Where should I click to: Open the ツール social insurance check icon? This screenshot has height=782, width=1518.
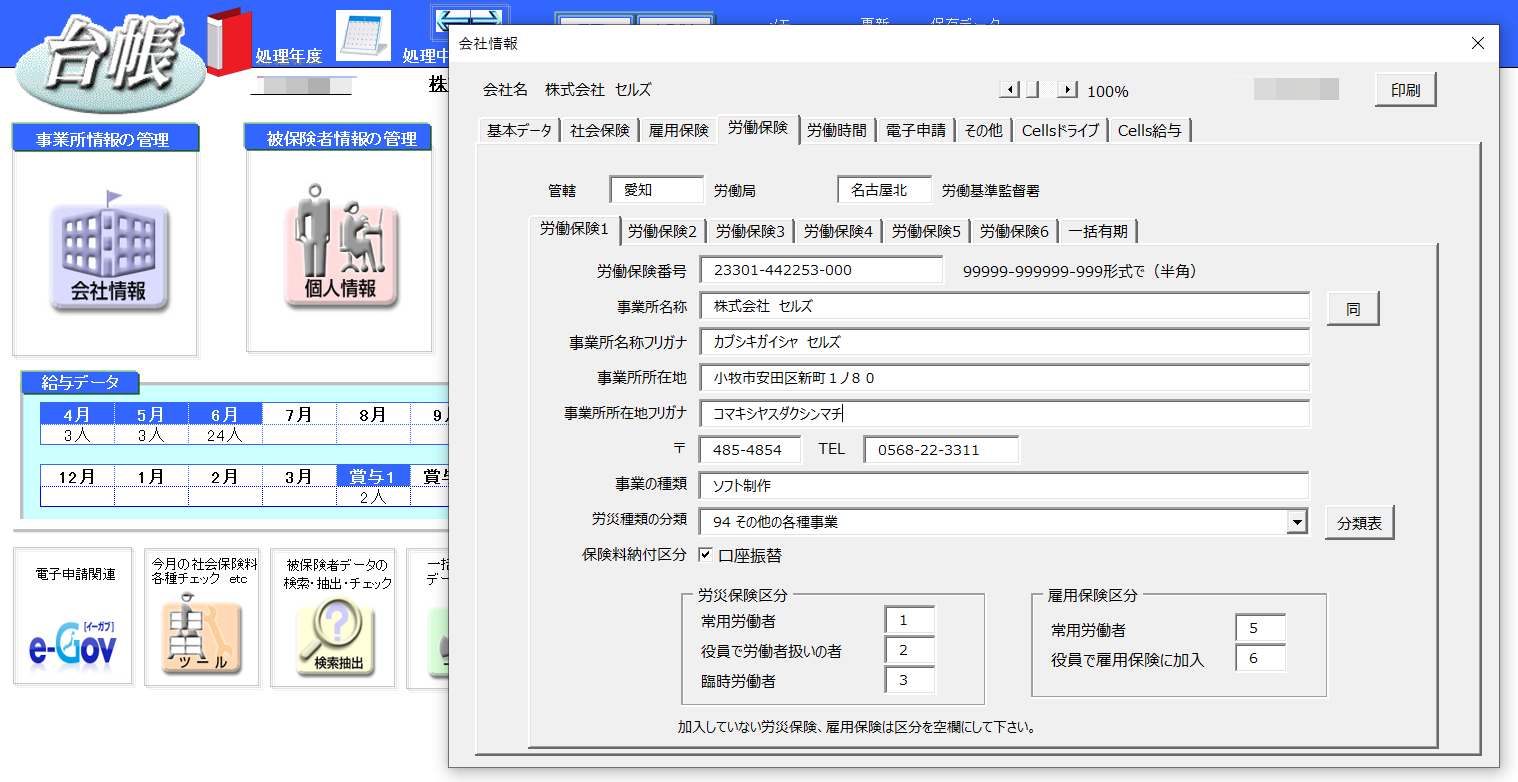(x=201, y=634)
